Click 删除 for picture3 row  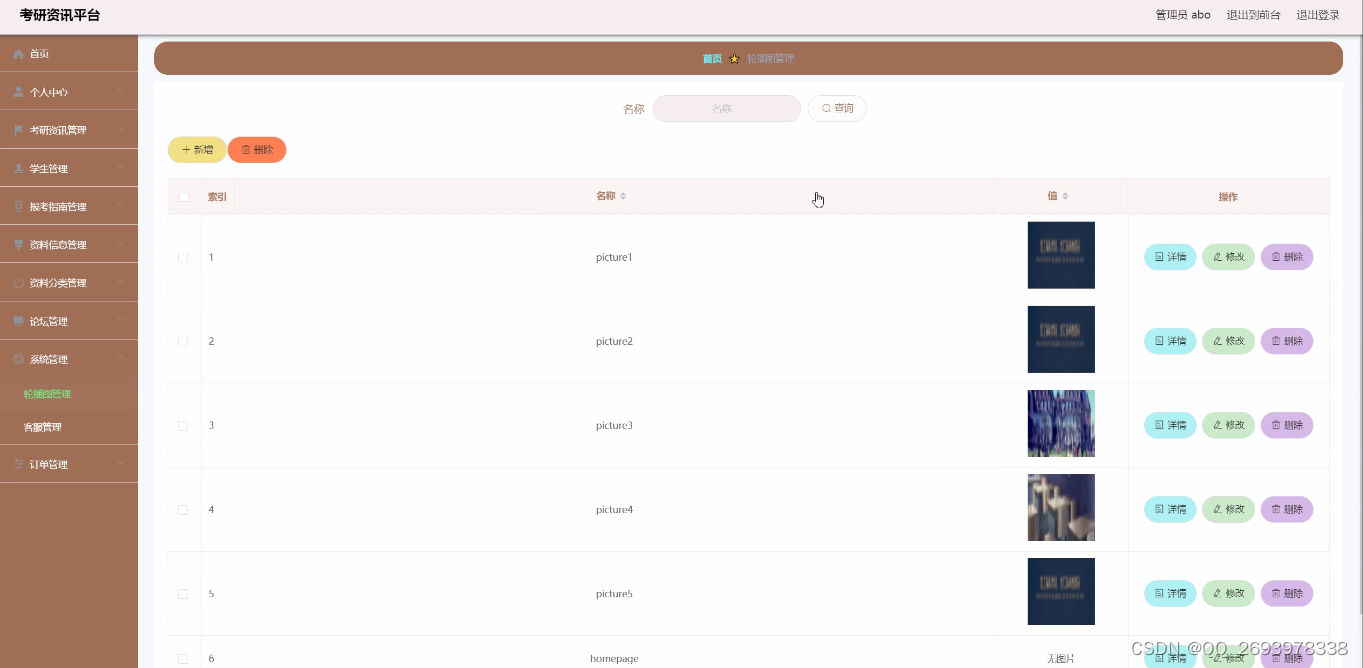point(1287,425)
